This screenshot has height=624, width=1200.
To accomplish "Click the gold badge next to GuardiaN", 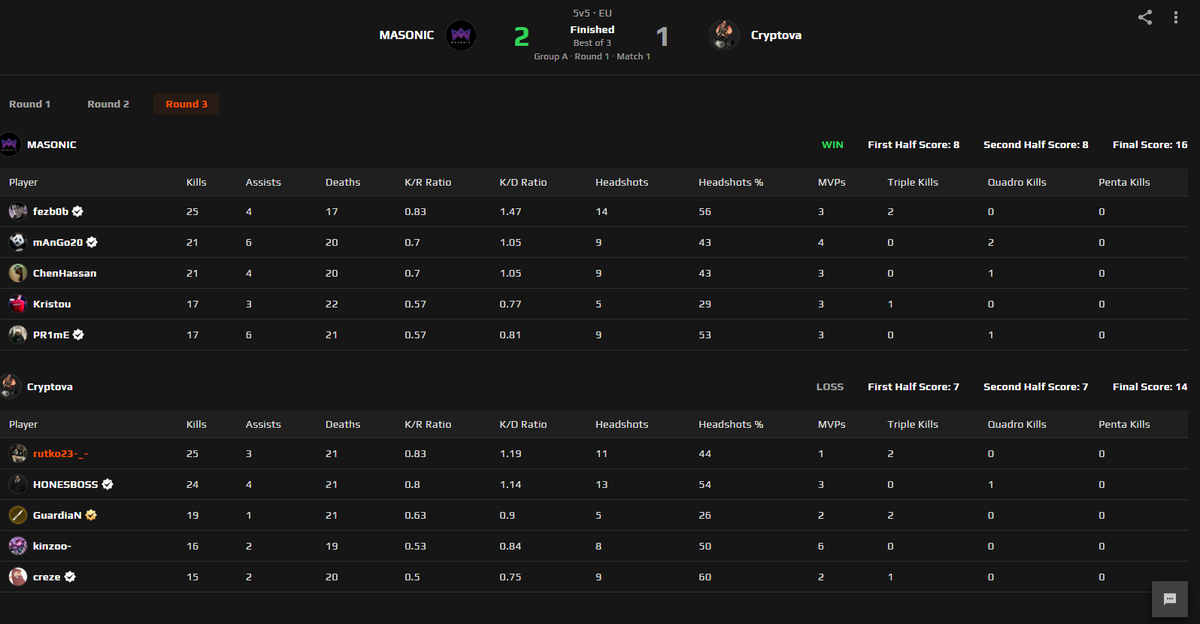I will coord(91,515).
